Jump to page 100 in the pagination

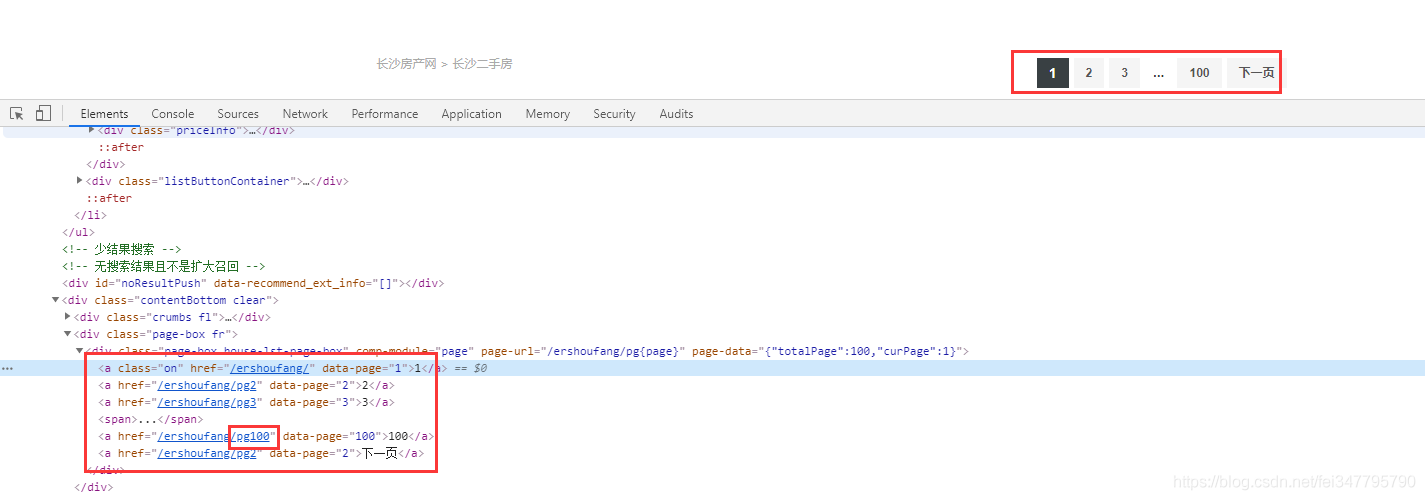1200,72
